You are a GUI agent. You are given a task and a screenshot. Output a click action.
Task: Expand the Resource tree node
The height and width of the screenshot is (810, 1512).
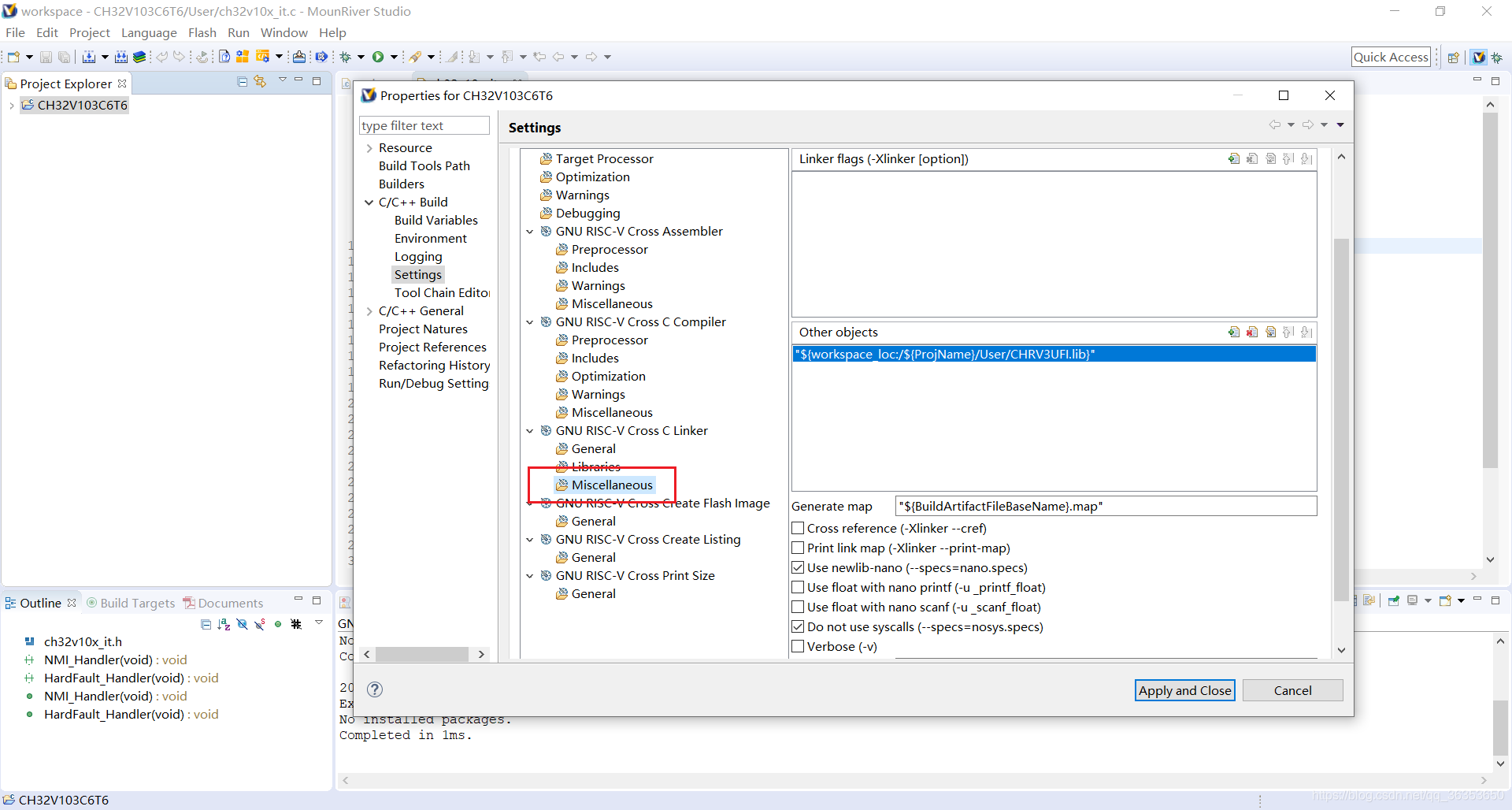pos(369,148)
